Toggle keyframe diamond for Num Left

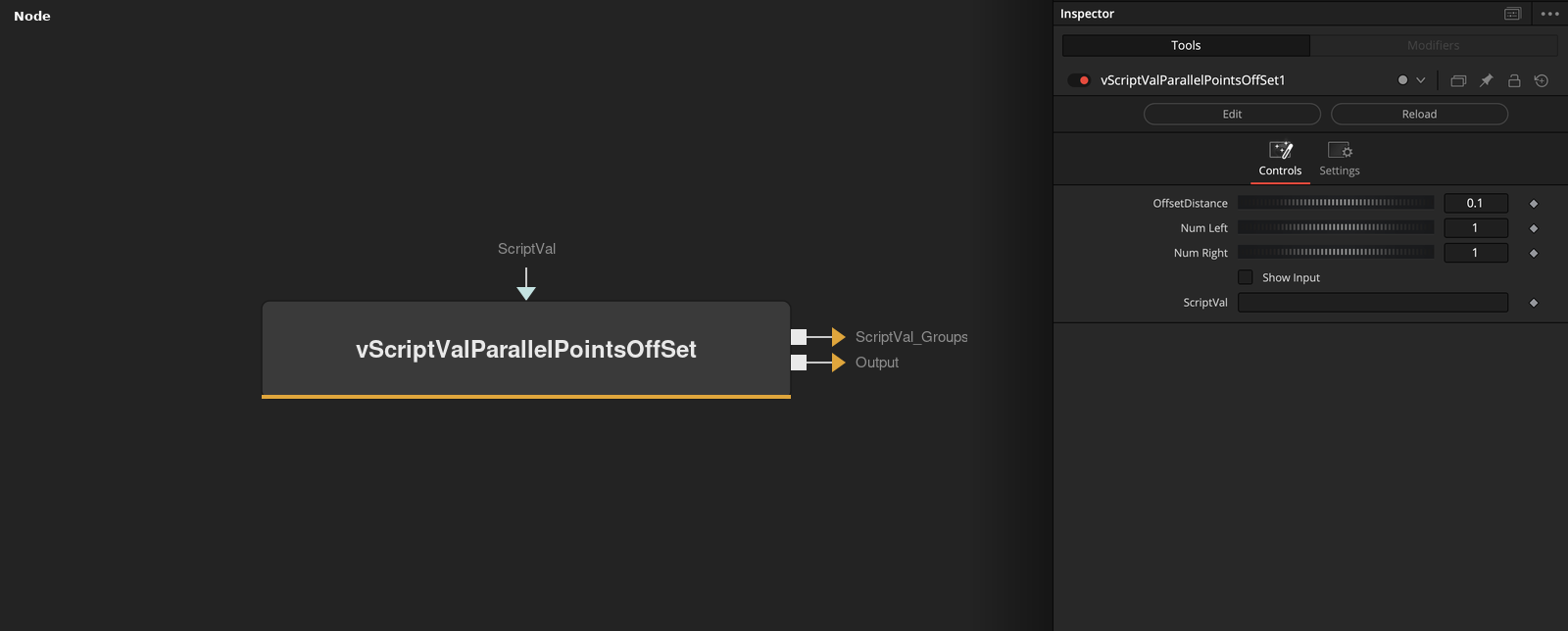click(x=1534, y=228)
